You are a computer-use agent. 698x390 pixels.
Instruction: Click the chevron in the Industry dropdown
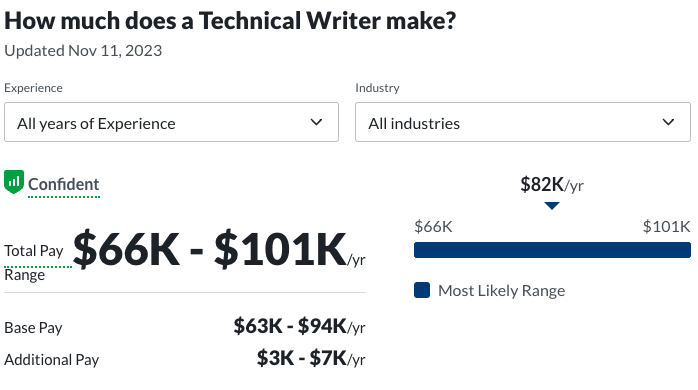[668, 122]
